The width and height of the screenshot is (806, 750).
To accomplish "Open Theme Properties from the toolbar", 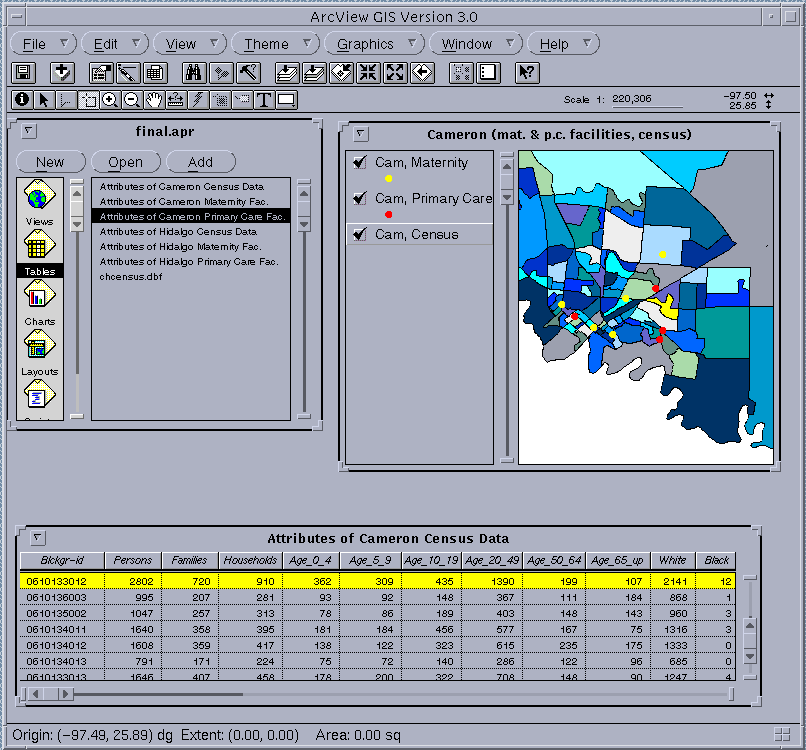I will [x=101, y=73].
